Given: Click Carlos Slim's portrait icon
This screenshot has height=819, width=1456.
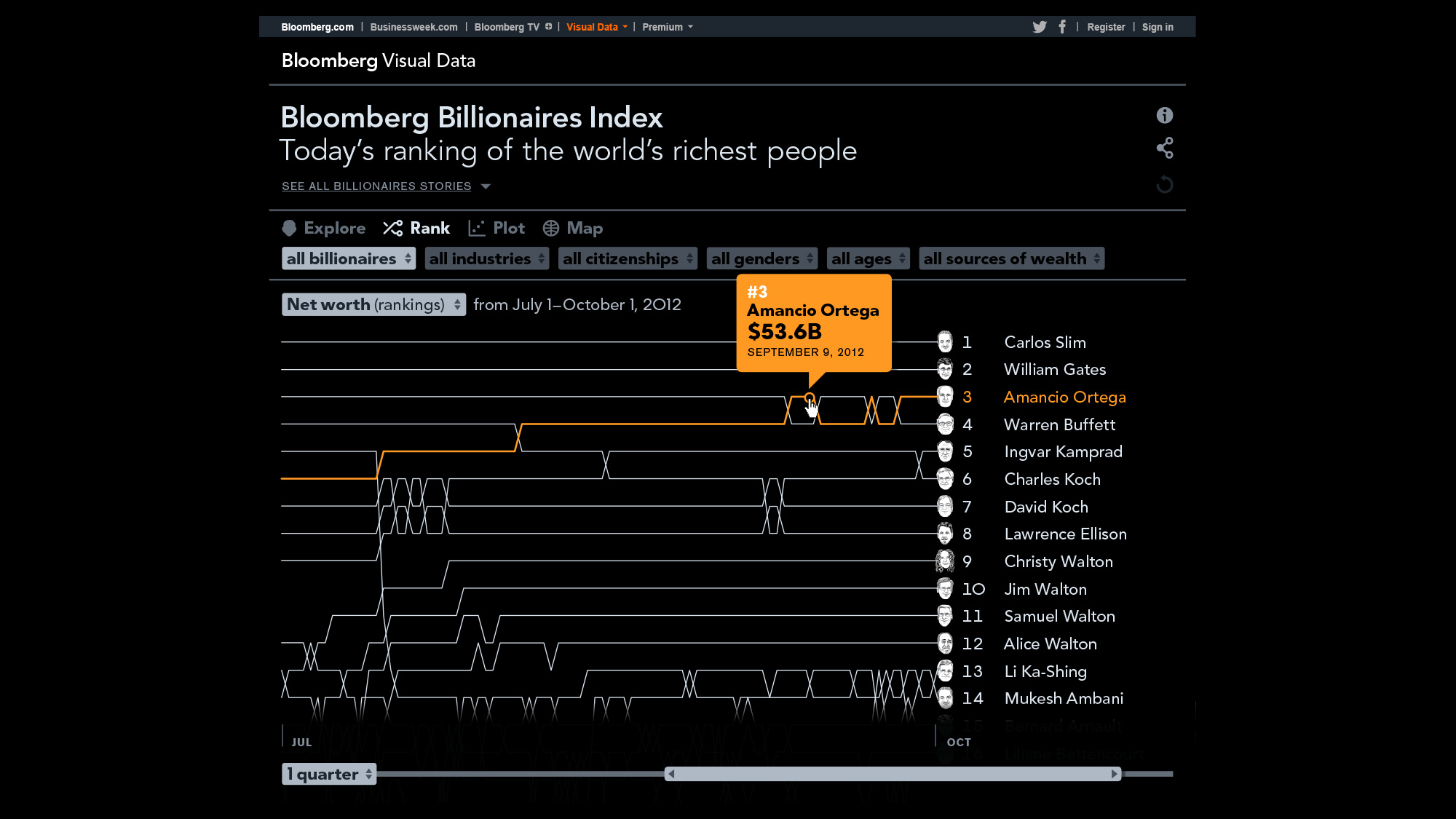Looking at the screenshot, I should 944,342.
